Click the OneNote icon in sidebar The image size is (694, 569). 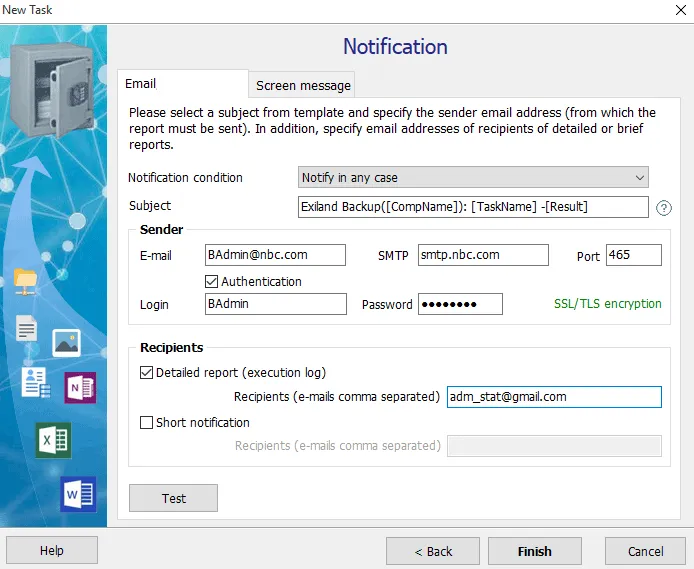click(80, 388)
